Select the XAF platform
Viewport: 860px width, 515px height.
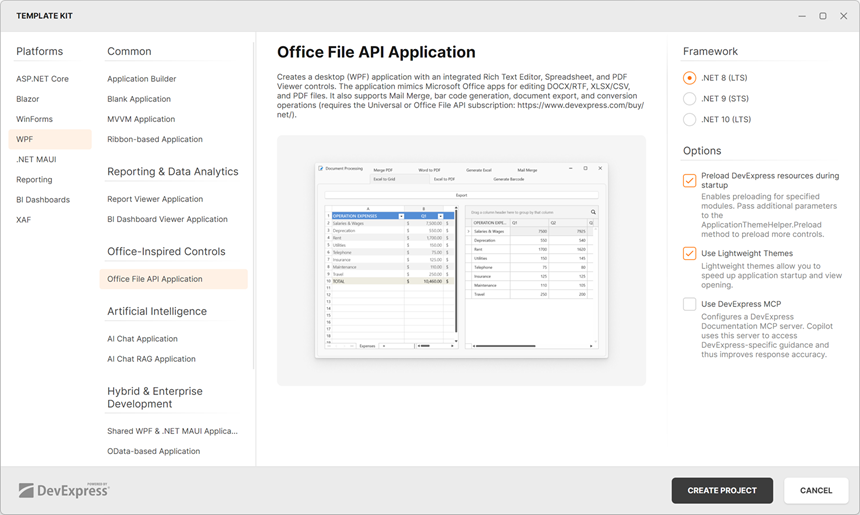[x=50, y=220]
